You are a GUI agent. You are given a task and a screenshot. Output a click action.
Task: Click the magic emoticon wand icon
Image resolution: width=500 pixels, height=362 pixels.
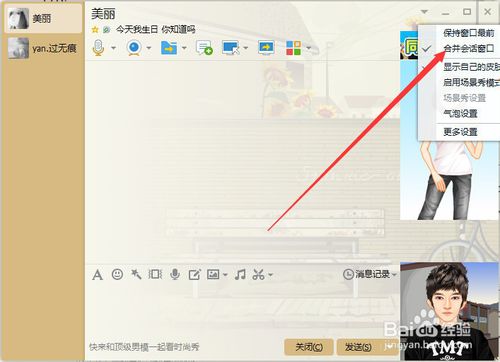pos(136,274)
